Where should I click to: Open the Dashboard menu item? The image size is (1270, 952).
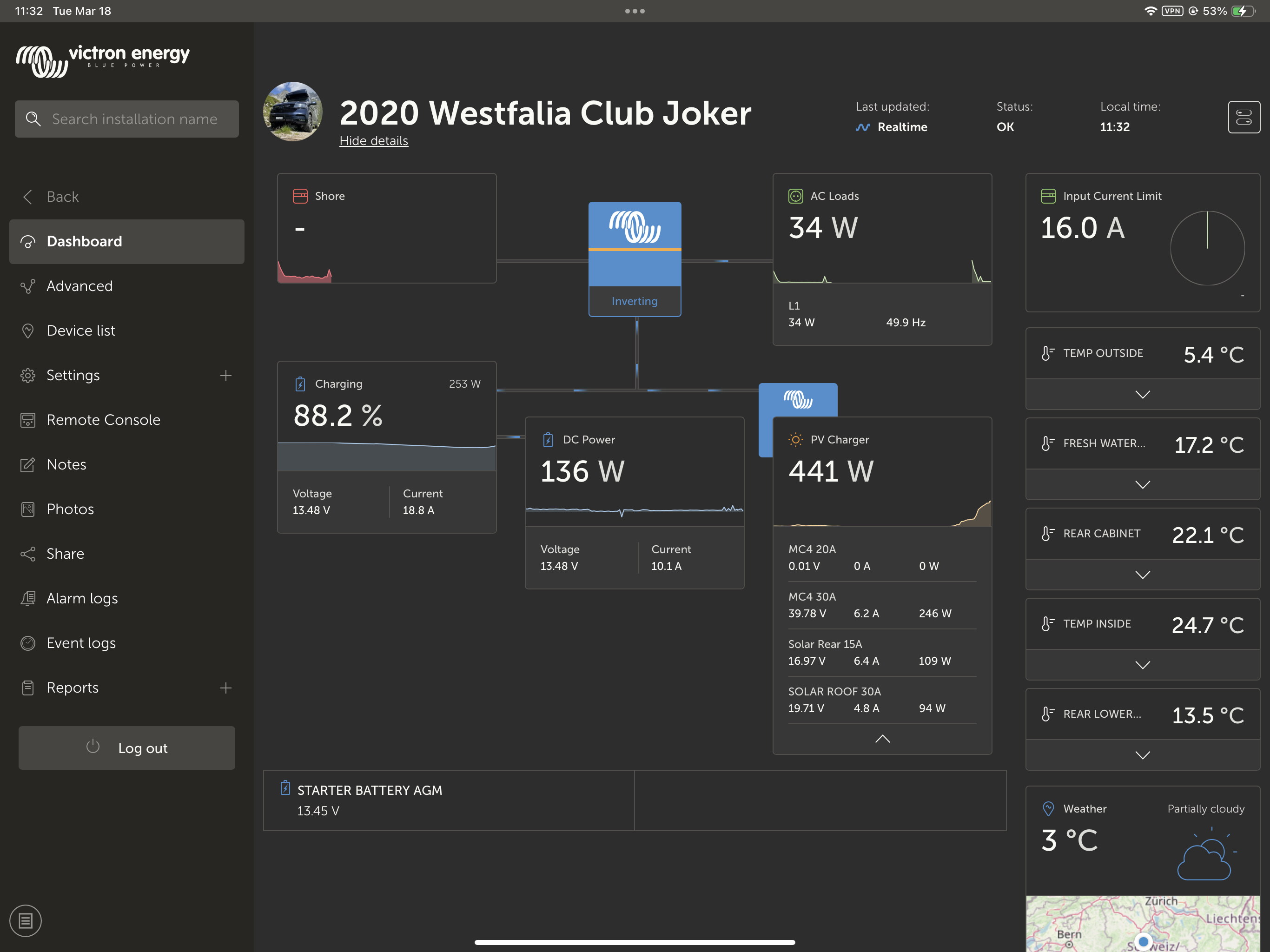click(x=127, y=242)
